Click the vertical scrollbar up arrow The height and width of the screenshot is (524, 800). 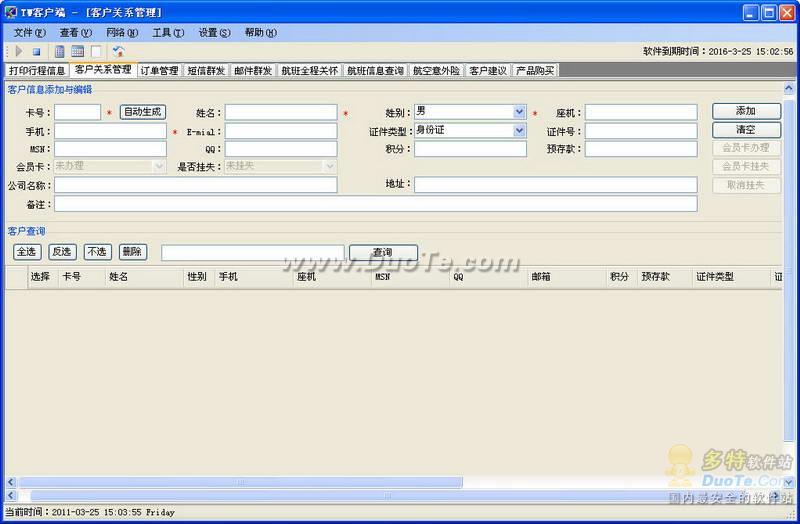[x=789, y=88]
